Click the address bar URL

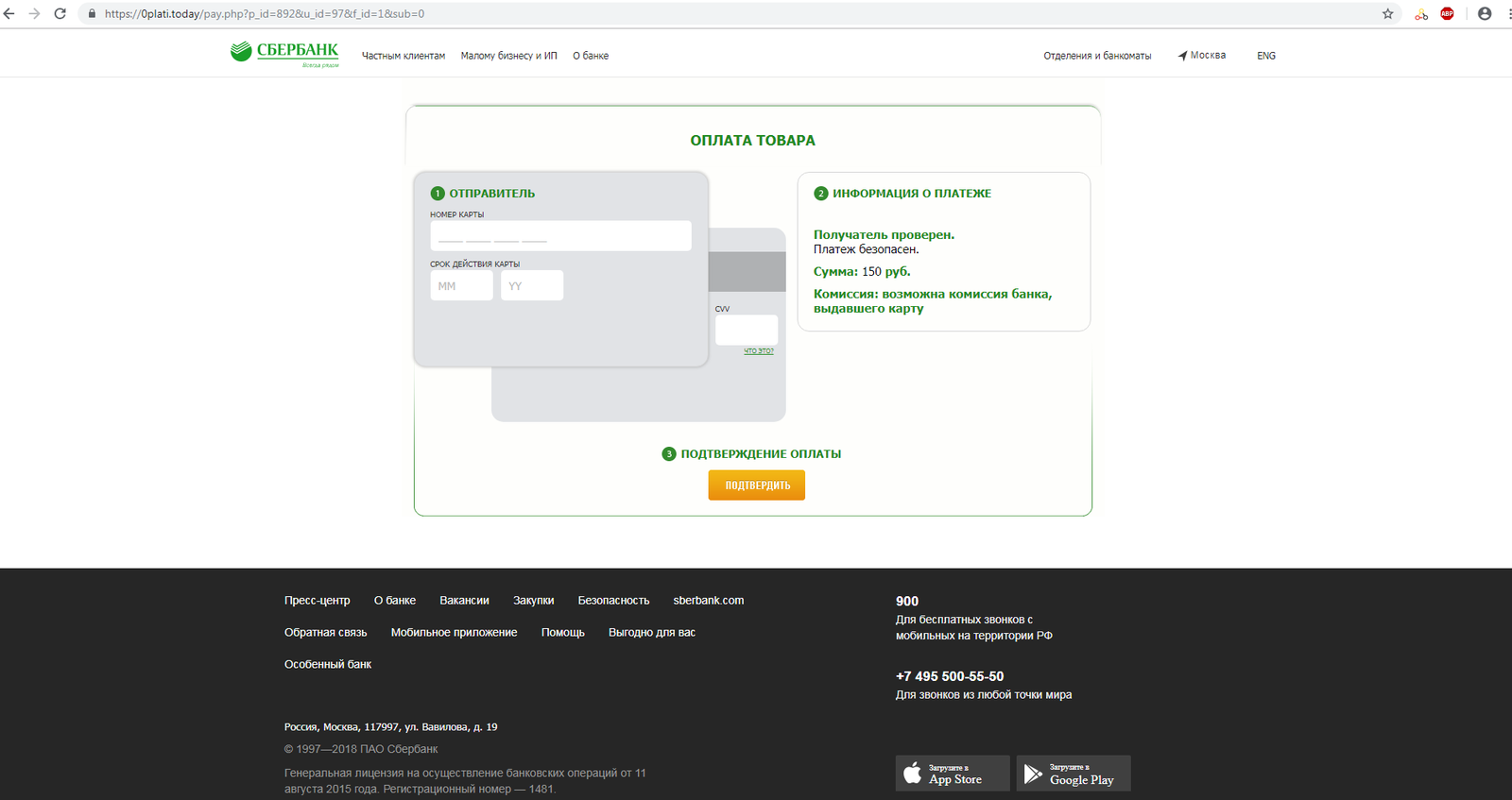pyautogui.click(x=265, y=14)
